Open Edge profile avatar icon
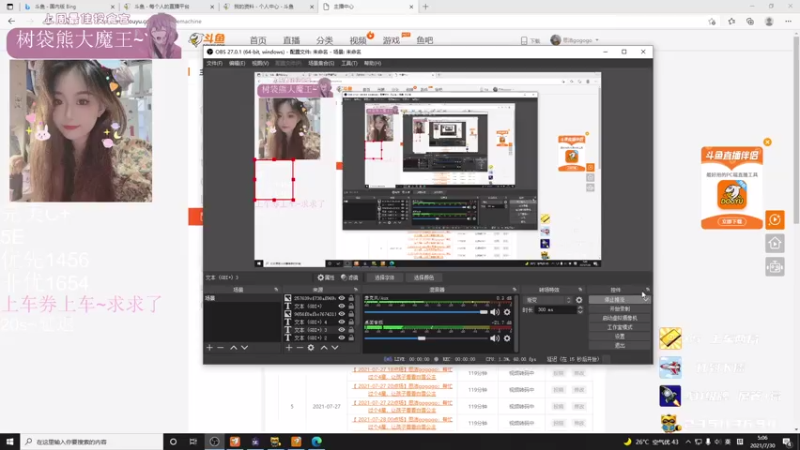Image resolution: width=800 pixels, height=450 pixels. pos(769,21)
